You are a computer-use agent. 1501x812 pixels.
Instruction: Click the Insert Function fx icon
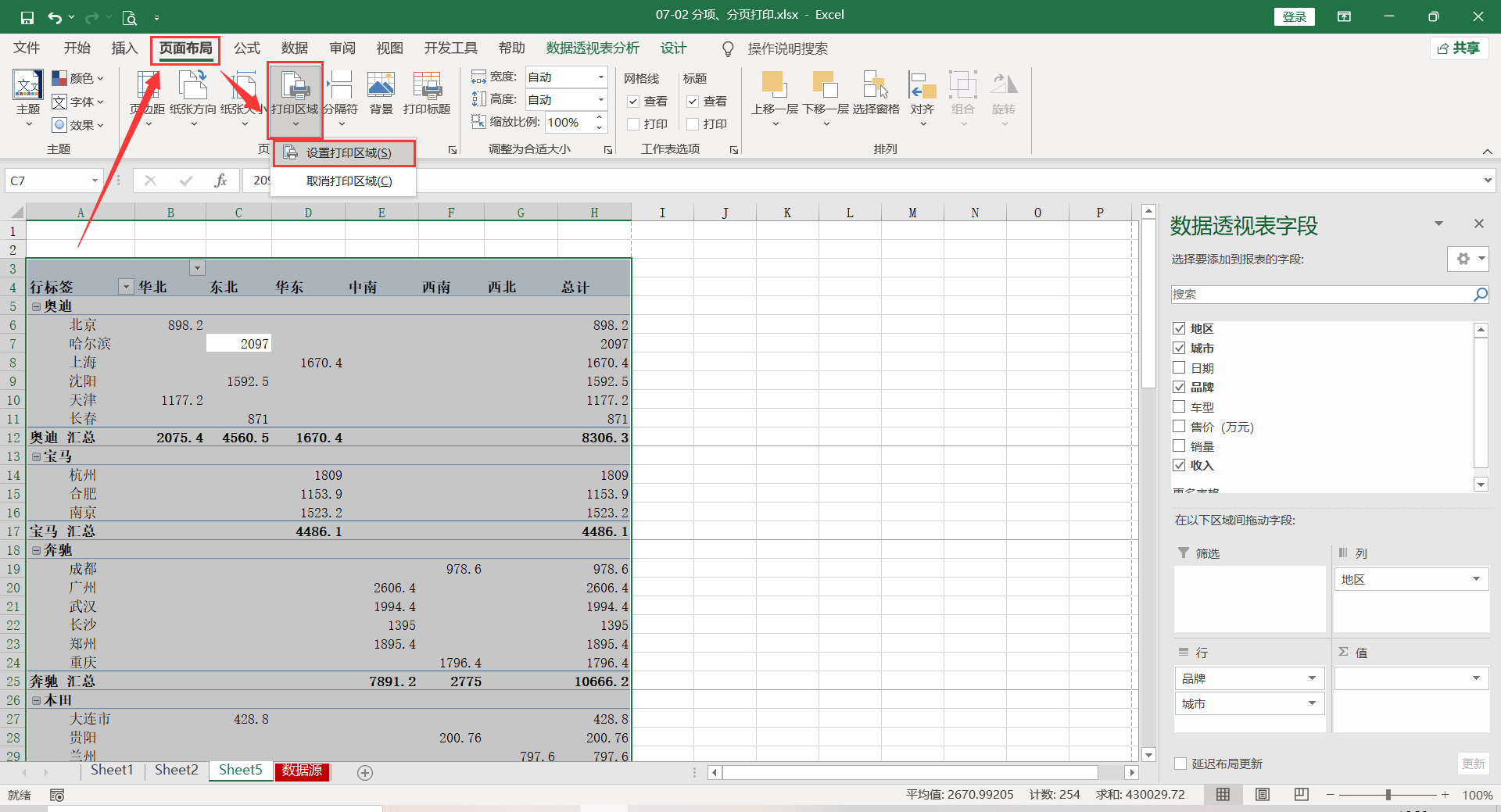[221, 181]
